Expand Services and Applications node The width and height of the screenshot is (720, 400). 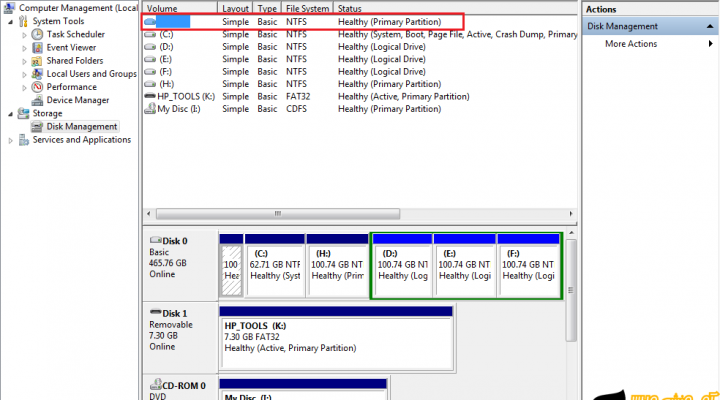(x=10, y=141)
